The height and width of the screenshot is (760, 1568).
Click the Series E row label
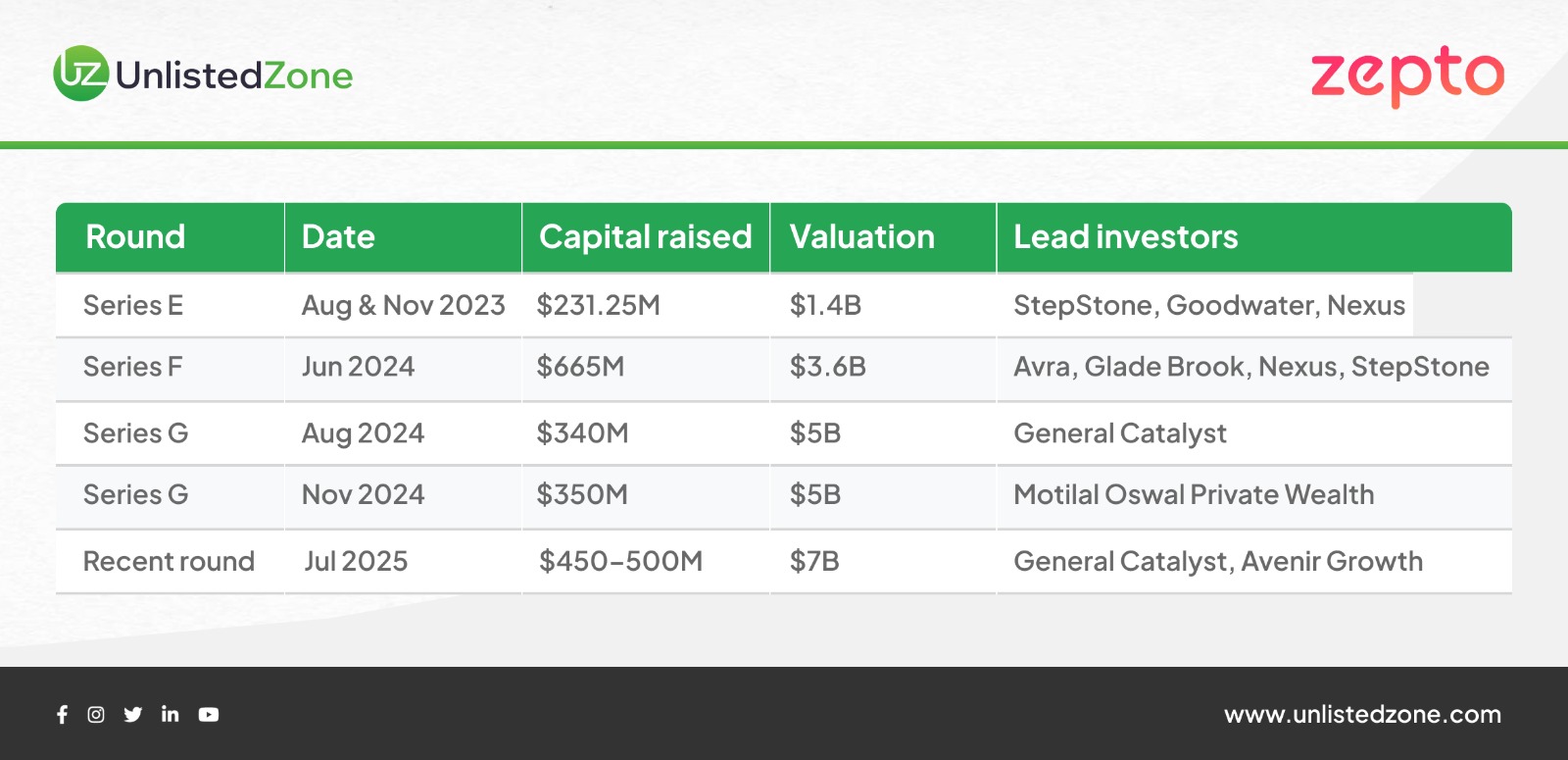(x=133, y=306)
